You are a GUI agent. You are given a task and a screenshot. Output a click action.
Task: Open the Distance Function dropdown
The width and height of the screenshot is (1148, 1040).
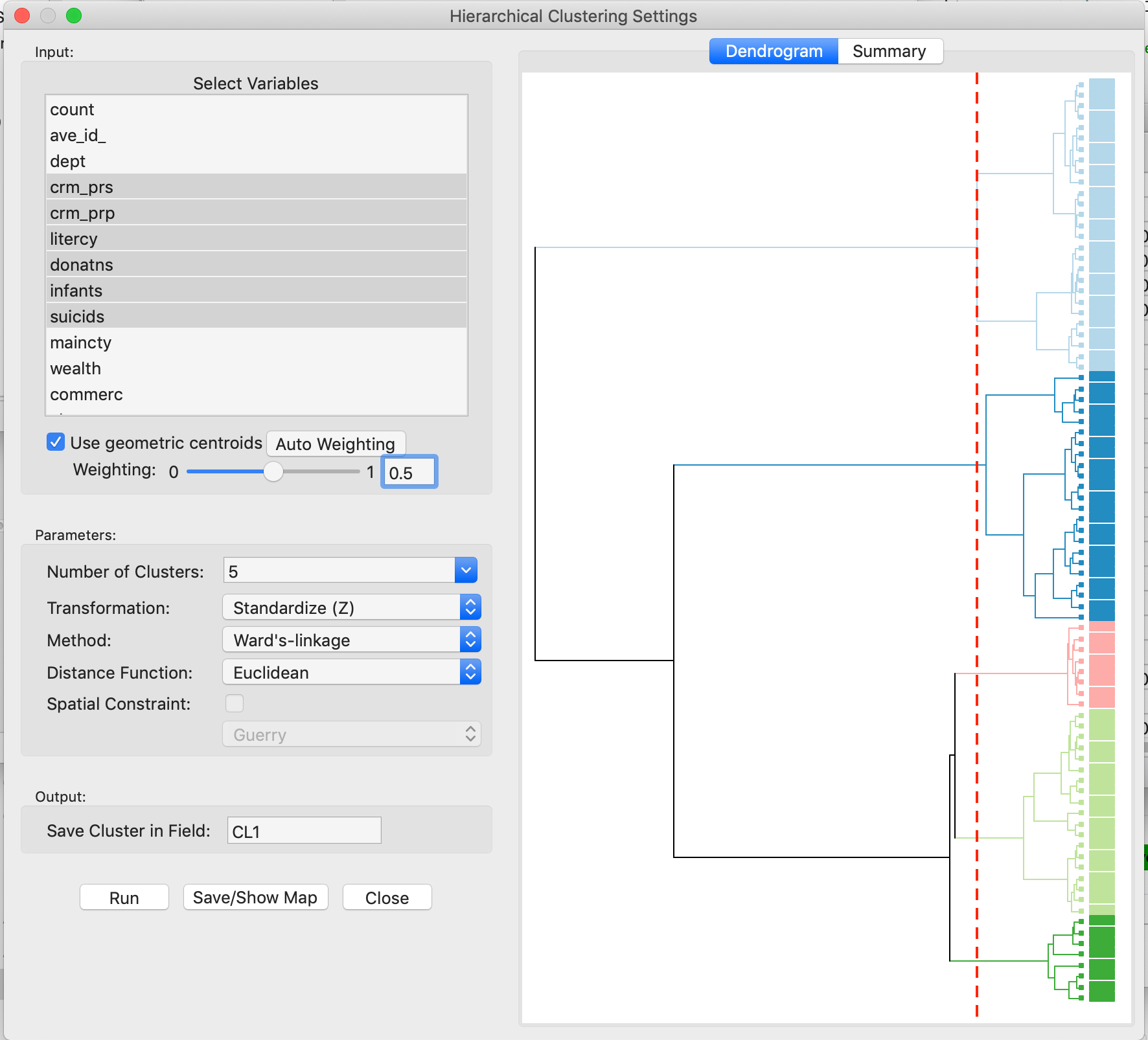[x=471, y=672]
